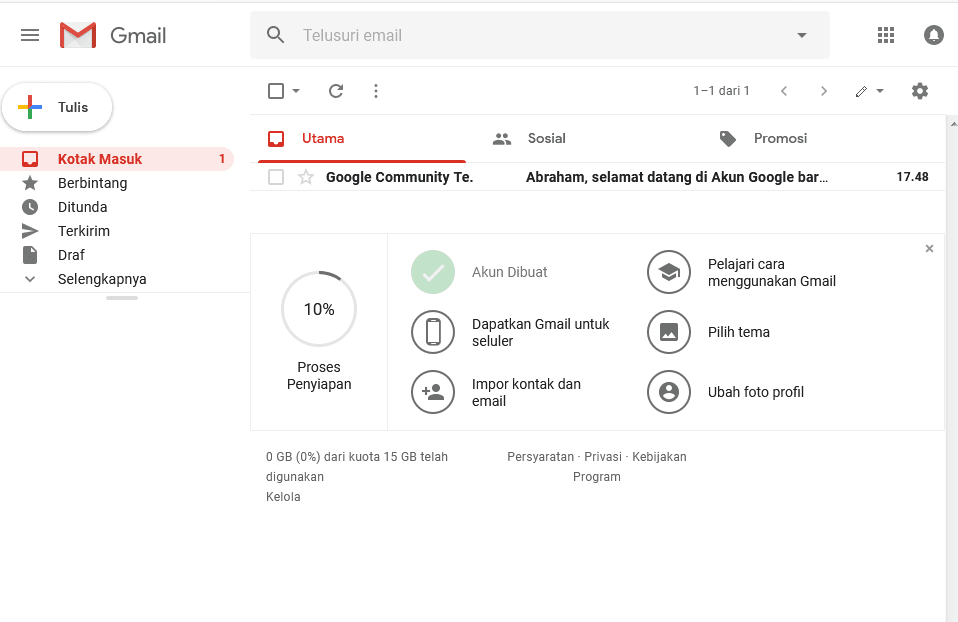958x622 pixels.
Task: Expand Selengkapnya in the sidebar
Action: pyautogui.click(x=102, y=279)
